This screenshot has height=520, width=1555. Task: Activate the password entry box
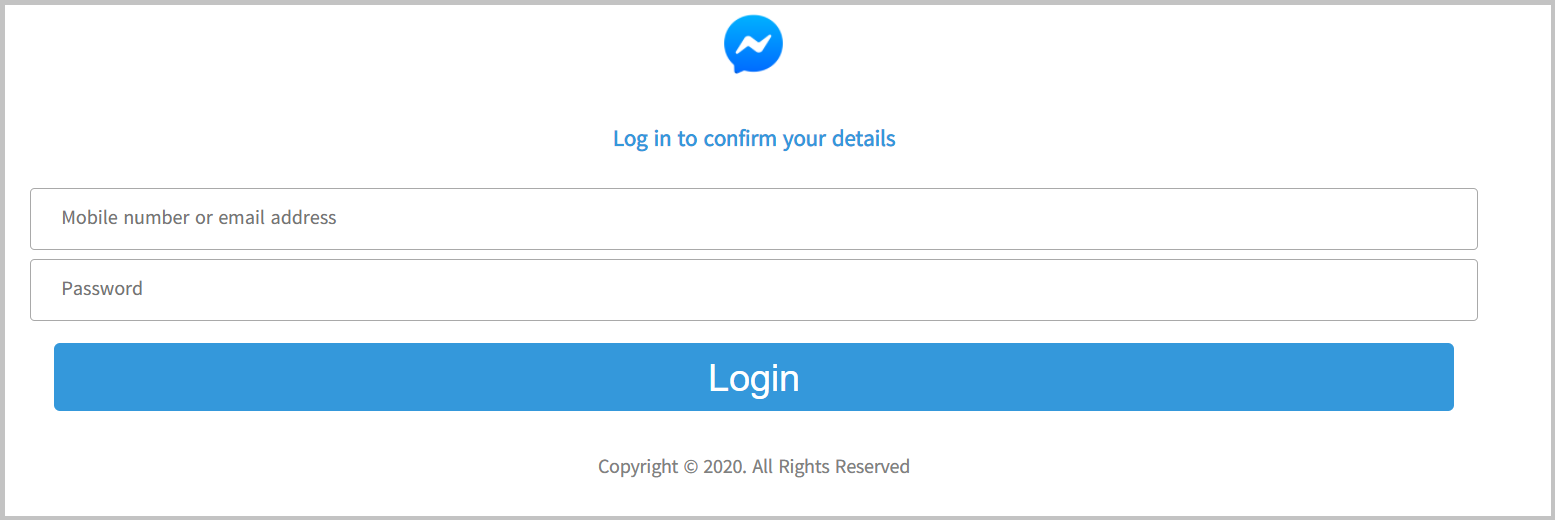coord(754,290)
